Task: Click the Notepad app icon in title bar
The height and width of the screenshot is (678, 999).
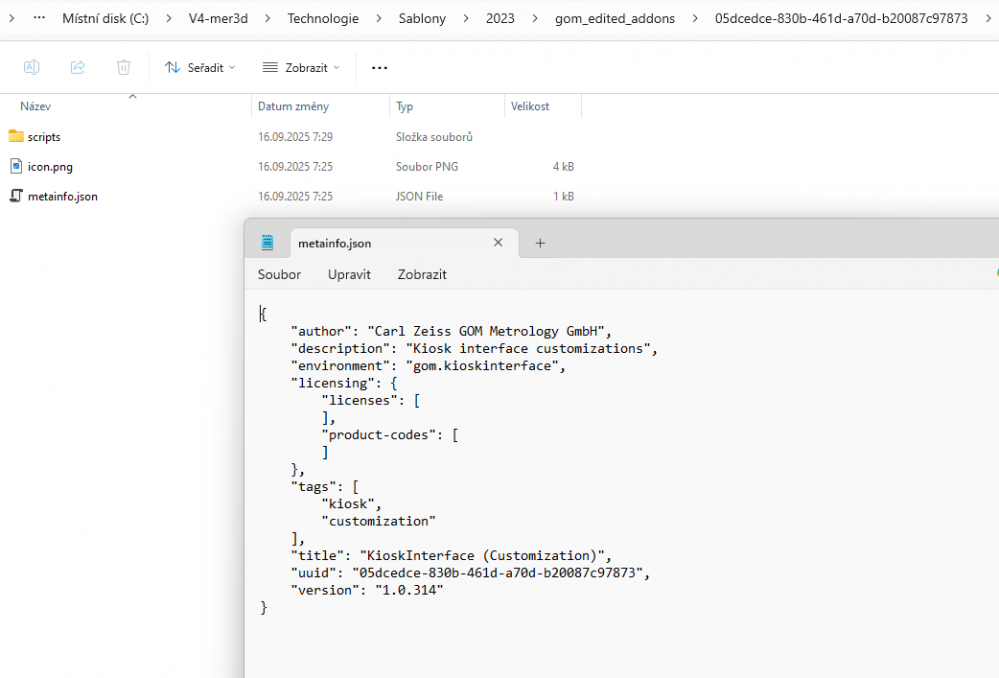Action: [267, 243]
